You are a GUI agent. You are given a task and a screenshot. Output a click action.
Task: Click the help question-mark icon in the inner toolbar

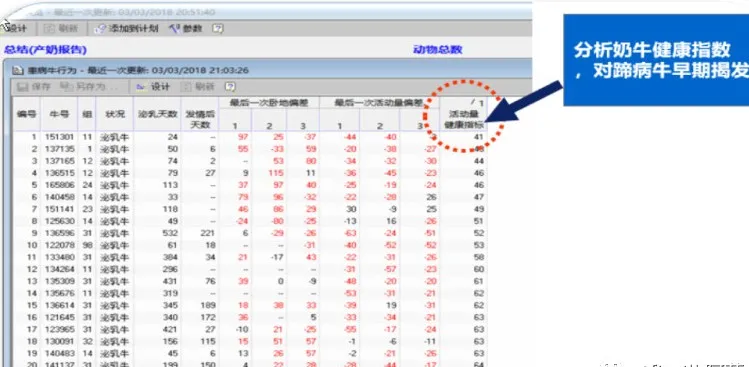tap(230, 87)
